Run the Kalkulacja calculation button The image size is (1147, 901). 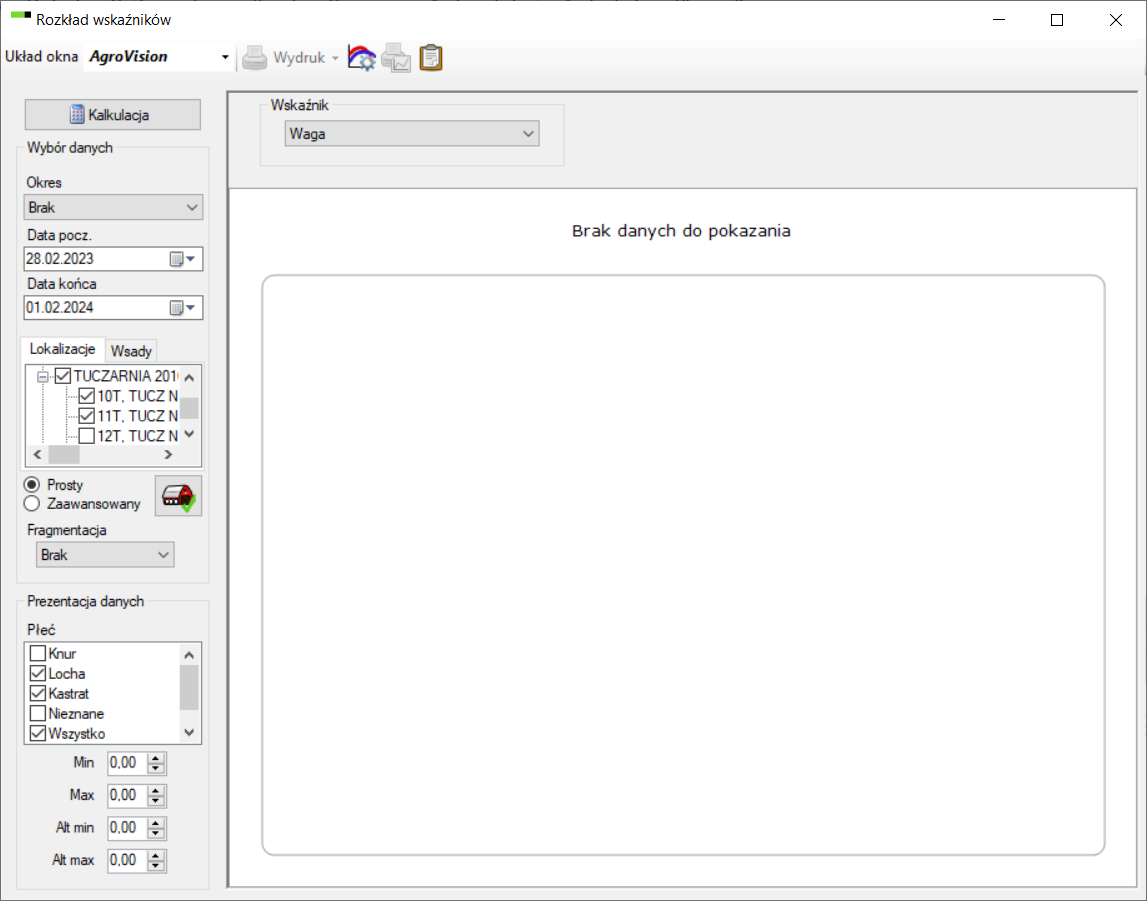point(113,115)
